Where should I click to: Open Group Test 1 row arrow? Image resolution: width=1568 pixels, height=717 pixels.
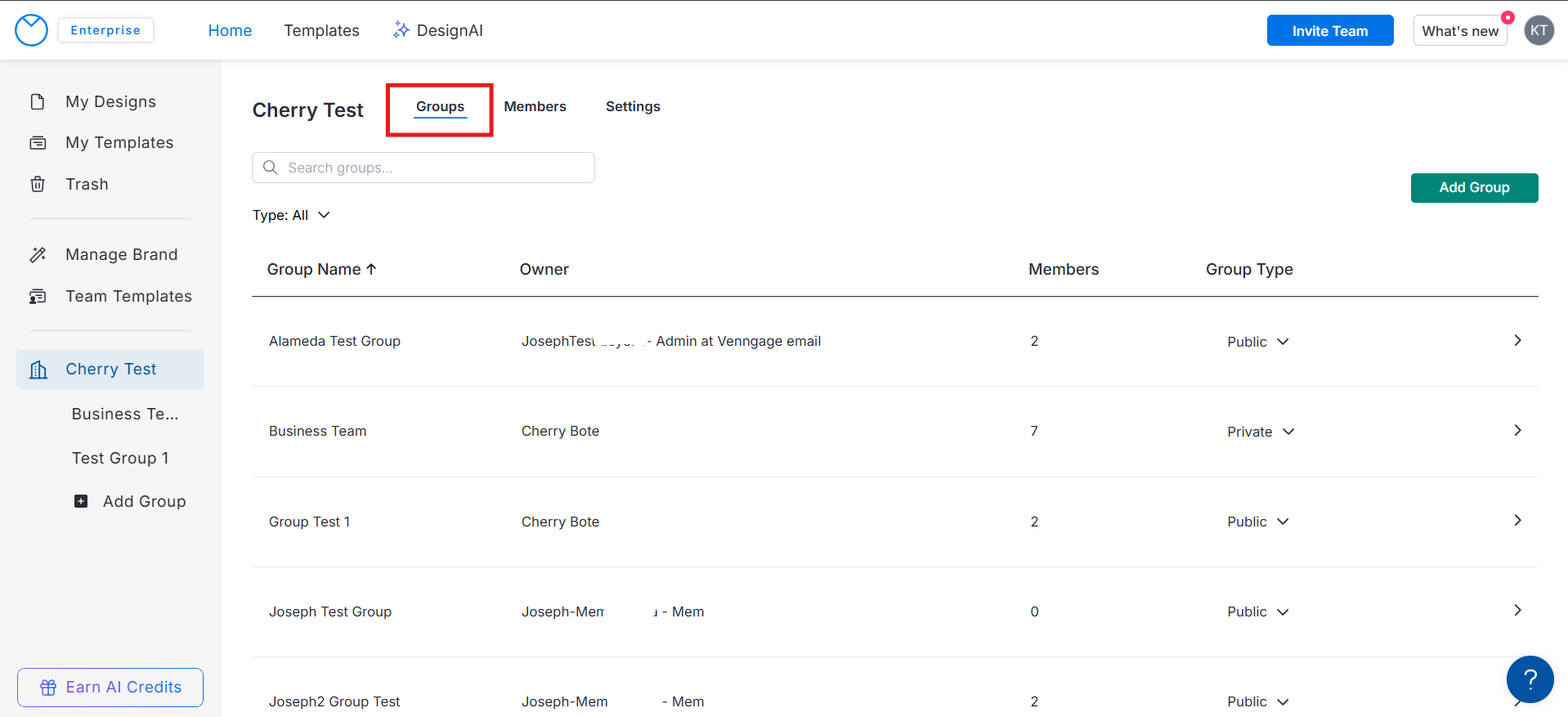(1517, 520)
